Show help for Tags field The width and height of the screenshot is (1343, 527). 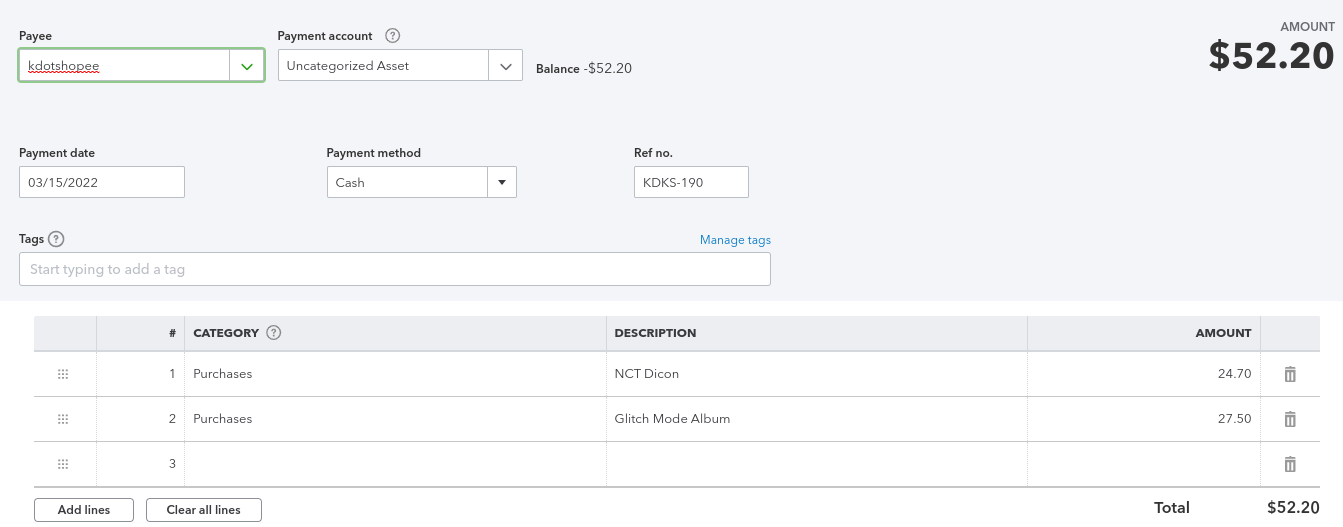click(x=56, y=239)
